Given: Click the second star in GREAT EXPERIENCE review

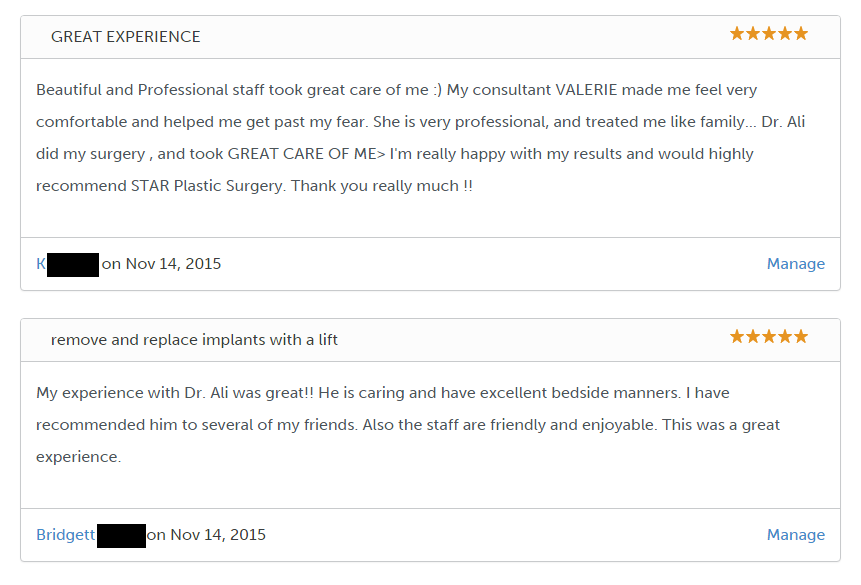Looking at the screenshot, I should click(753, 34).
